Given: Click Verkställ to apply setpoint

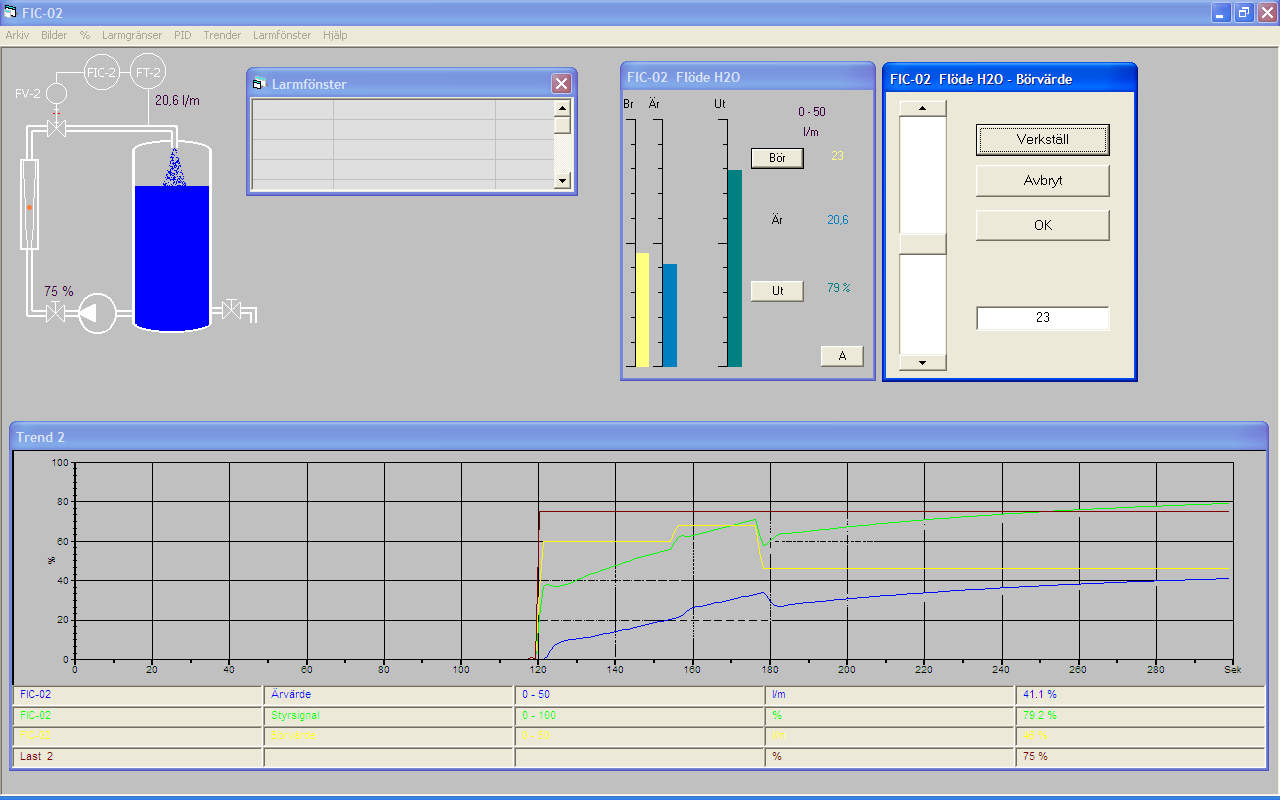Looking at the screenshot, I should click(x=1043, y=139).
